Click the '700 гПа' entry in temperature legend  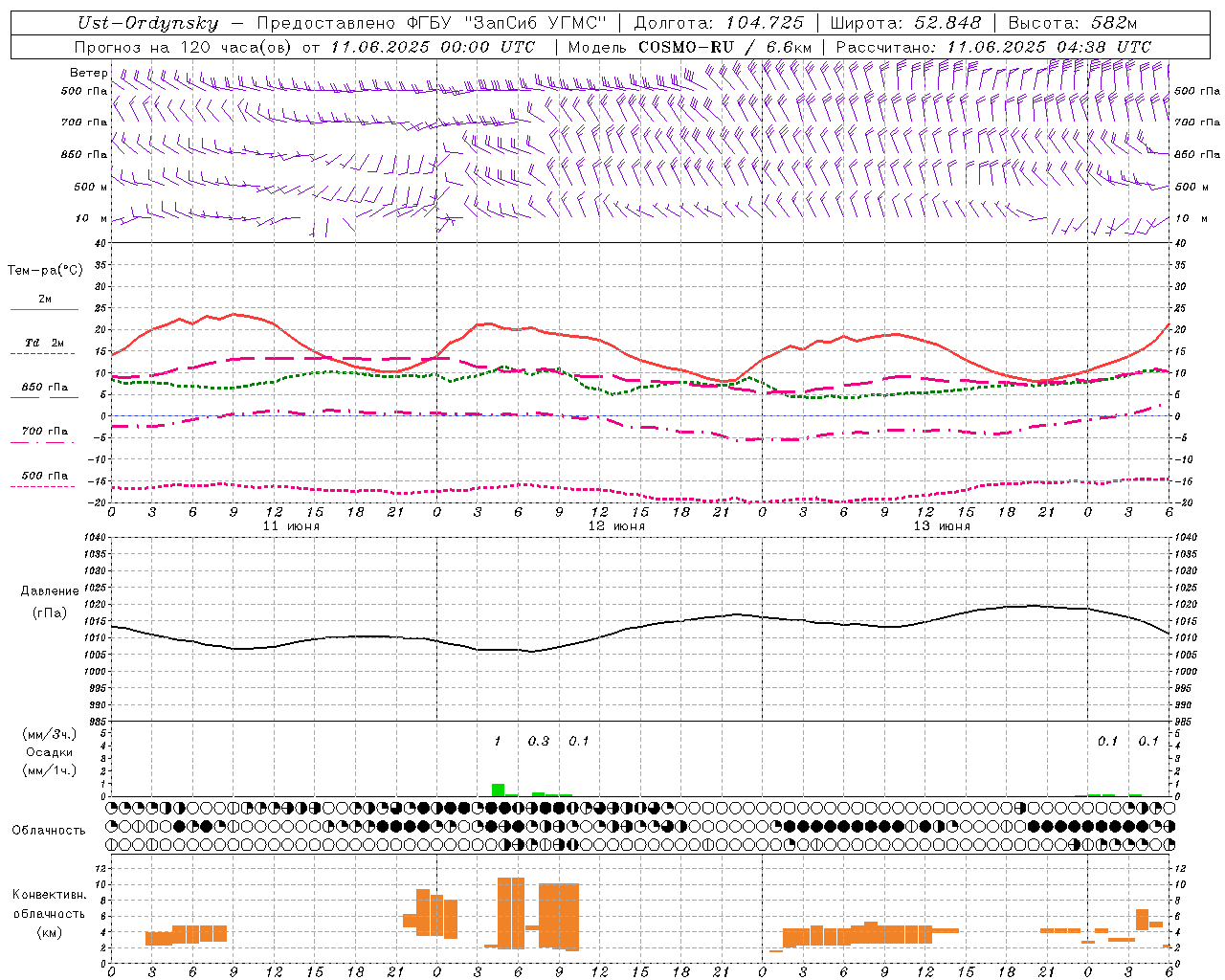45,432
